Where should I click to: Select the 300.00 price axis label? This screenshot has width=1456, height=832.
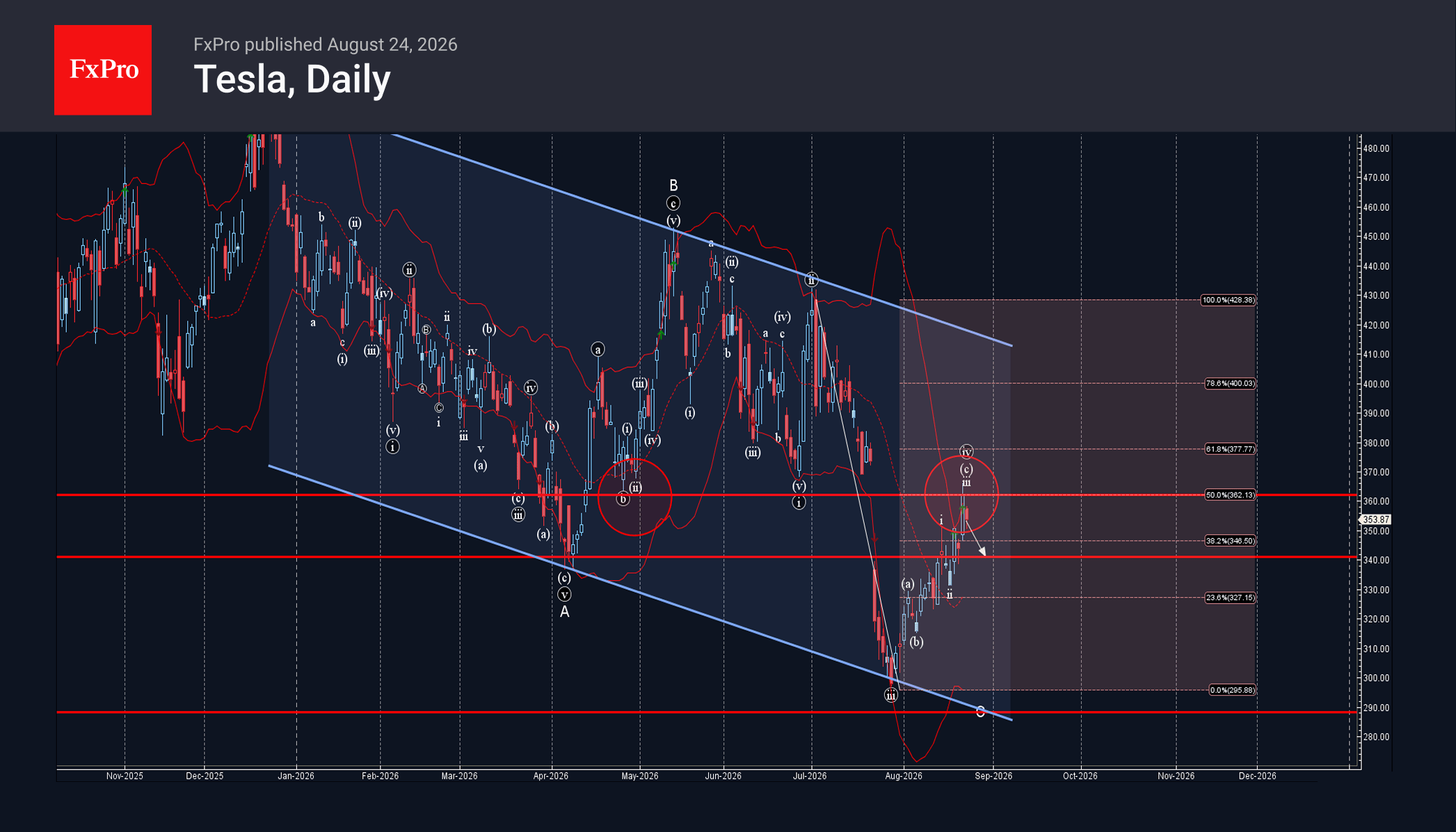click(x=1376, y=678)
